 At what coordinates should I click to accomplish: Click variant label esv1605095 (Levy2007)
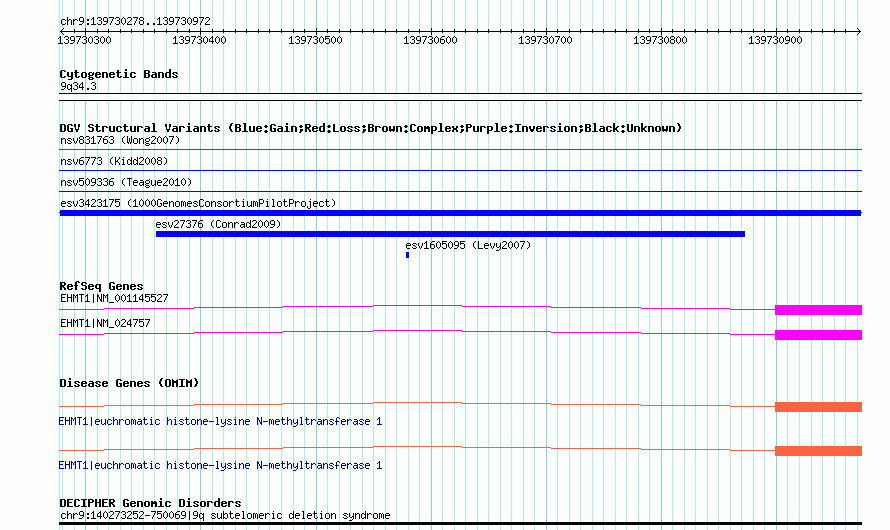coord(468,245)
